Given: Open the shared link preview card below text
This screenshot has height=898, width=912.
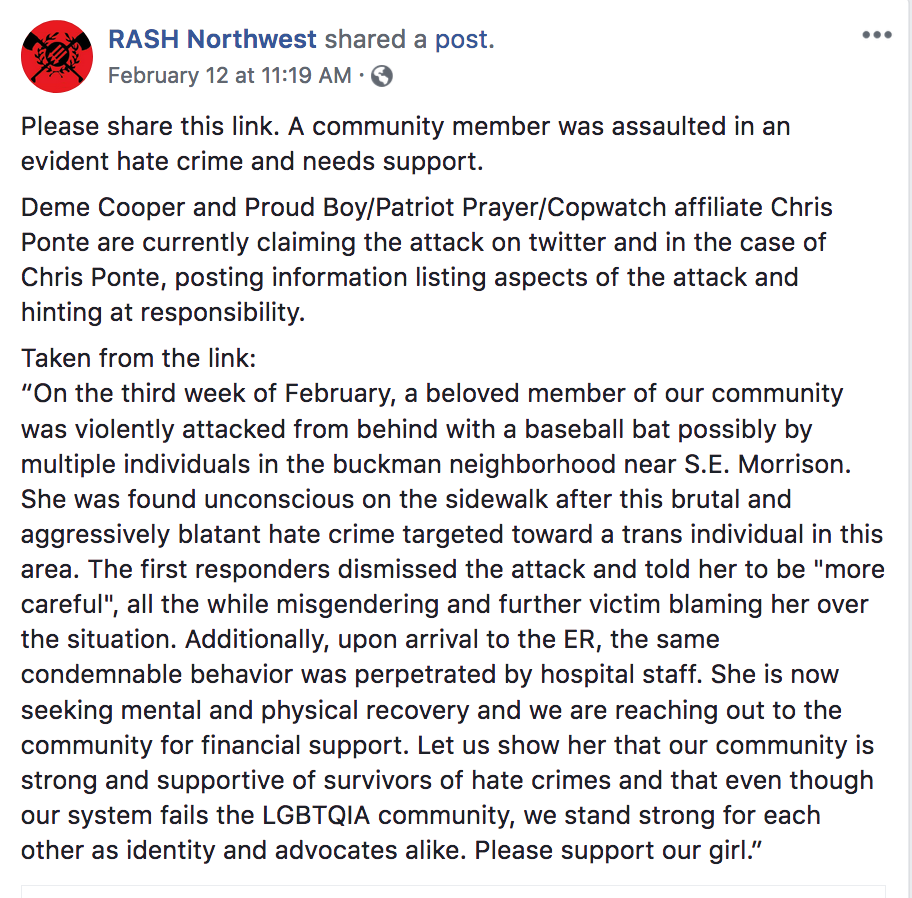Looking at the screenshot, I should point(455,890).
